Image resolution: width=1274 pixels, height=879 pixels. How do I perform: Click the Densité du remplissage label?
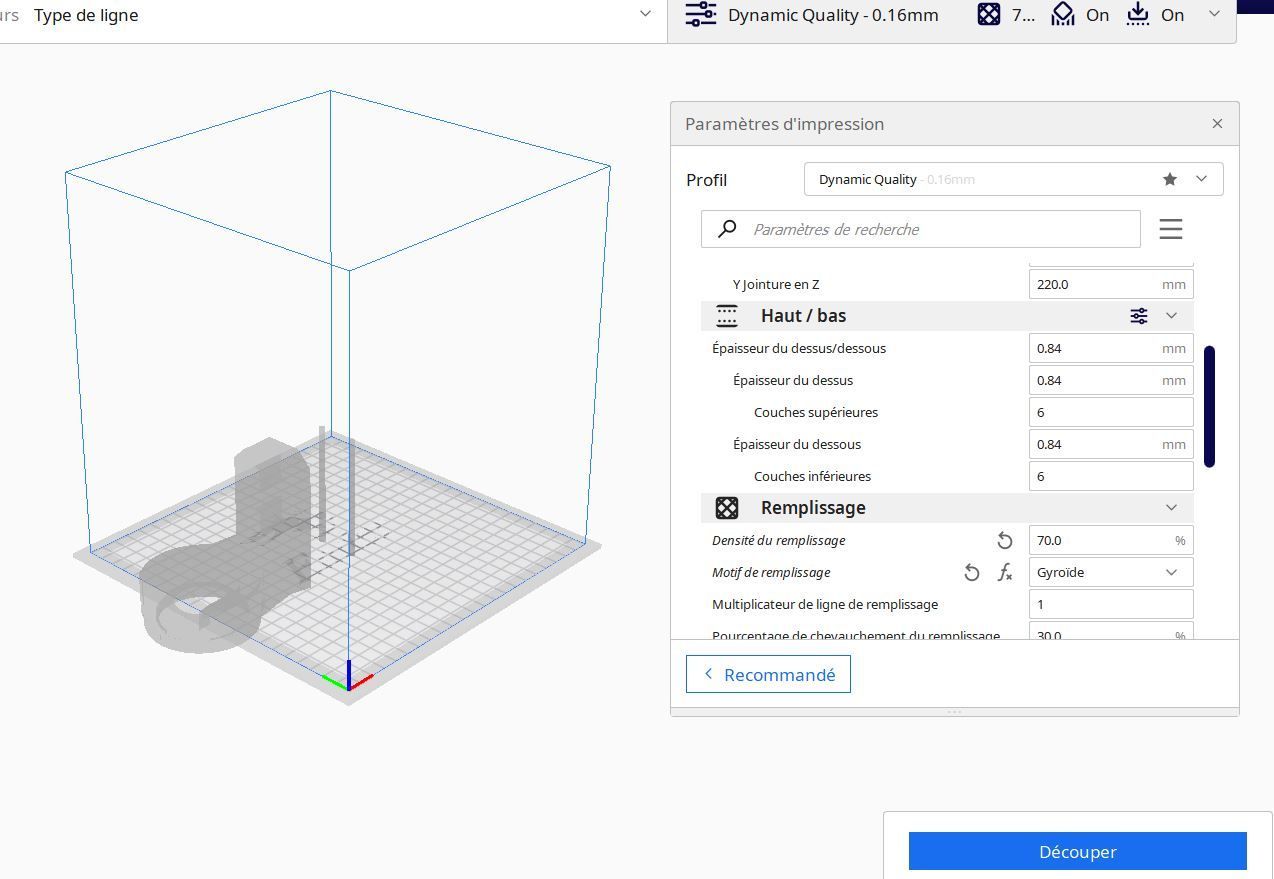tap(779, 540)
